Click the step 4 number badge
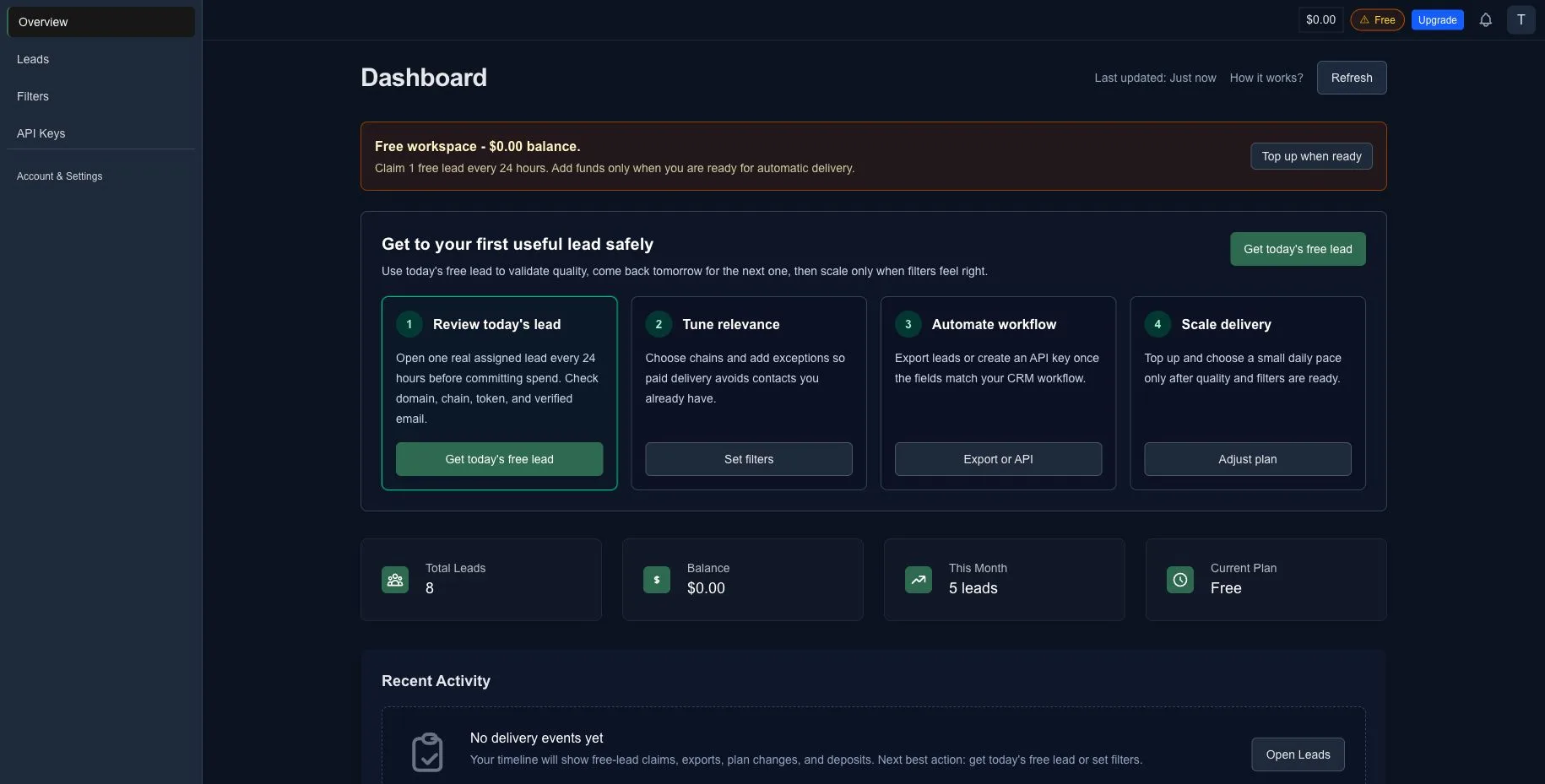Screen dimensions: 1545x784 click(x=1157, y=324)
